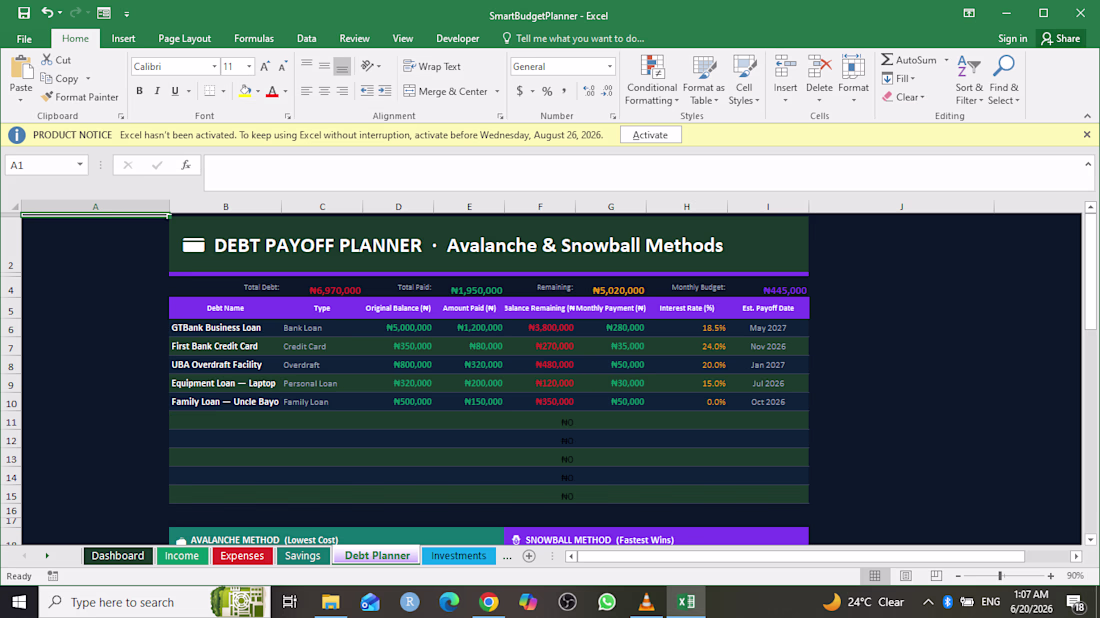This screenshot has width=1100, height=618.
Task: Expand the General number format dropdown
Action: (609, 67)
